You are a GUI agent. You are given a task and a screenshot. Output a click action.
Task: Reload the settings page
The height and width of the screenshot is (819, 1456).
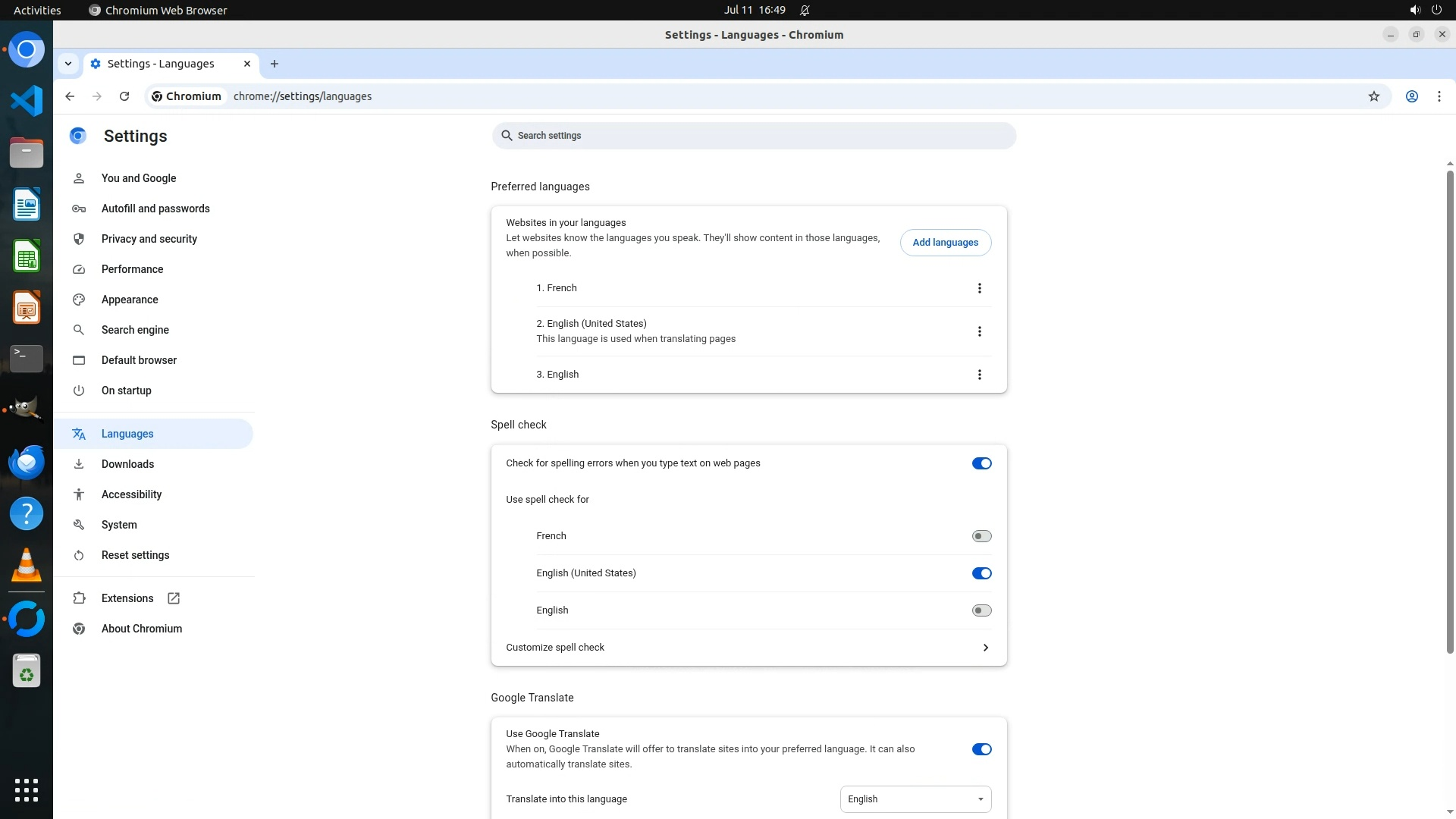pyautogui.click(x=124, y=96)
